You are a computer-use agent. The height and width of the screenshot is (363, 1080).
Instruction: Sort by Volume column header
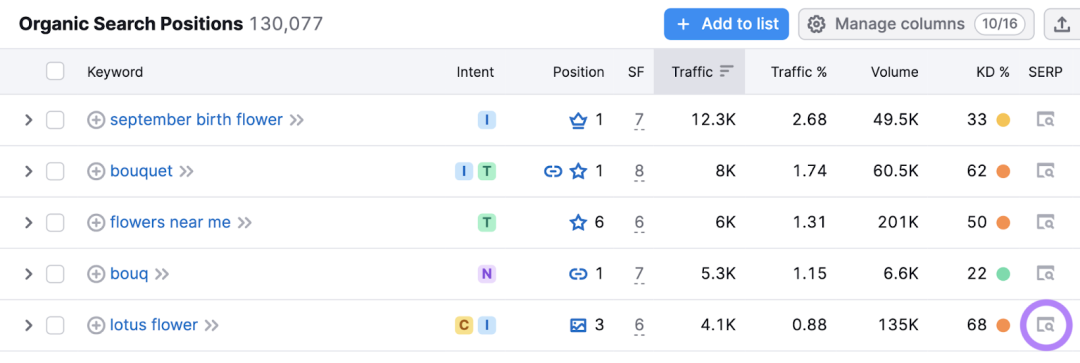coord(894,72)
